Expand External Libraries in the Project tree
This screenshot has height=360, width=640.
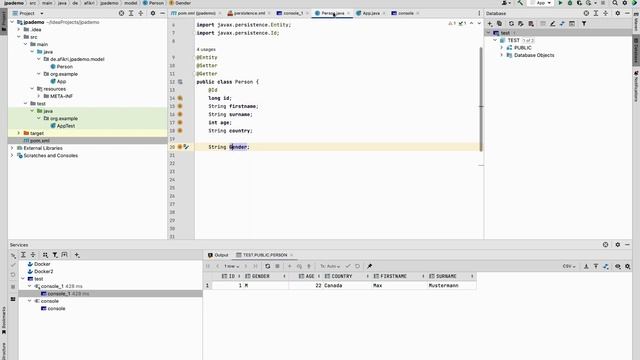[12, 148]
